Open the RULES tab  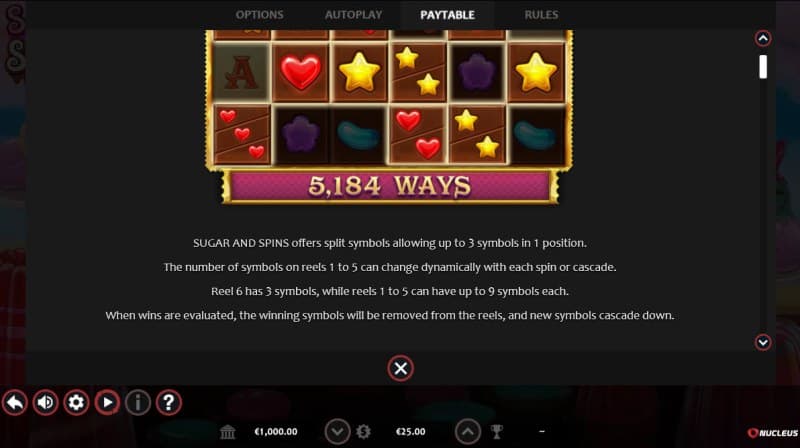pos(541,15)
